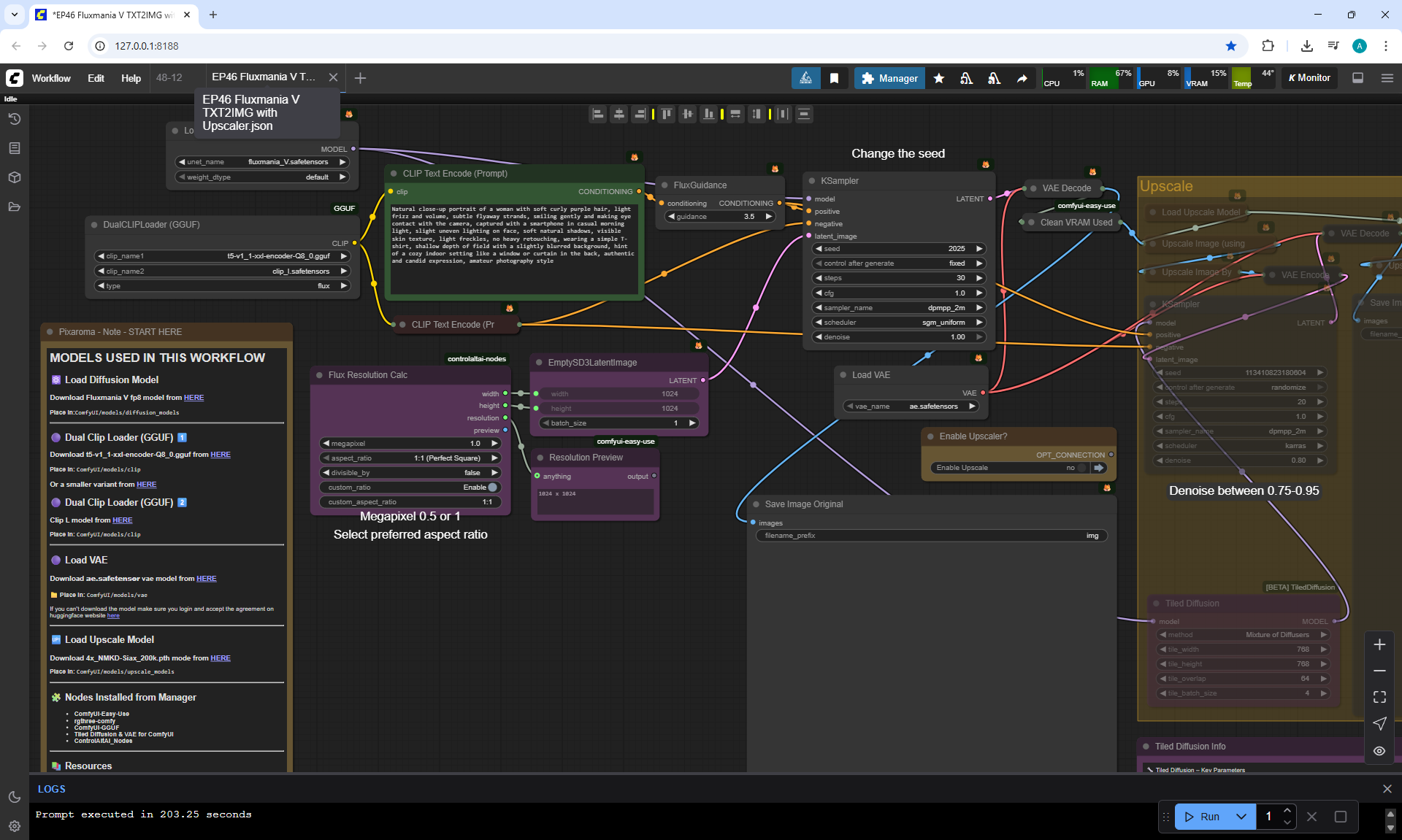Click the fit view icon on canvas
The width and height of the screenshot is (1402, 840).
click(x=1379, y=697)
